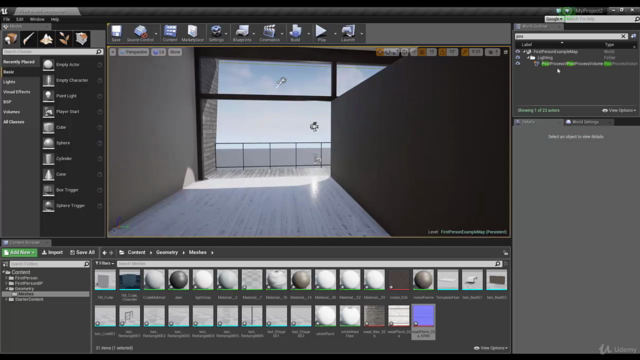Viewport: 640px width, 360px height.
Task: Open the viewport options dropdown arrow
Action: pos(113,52)
